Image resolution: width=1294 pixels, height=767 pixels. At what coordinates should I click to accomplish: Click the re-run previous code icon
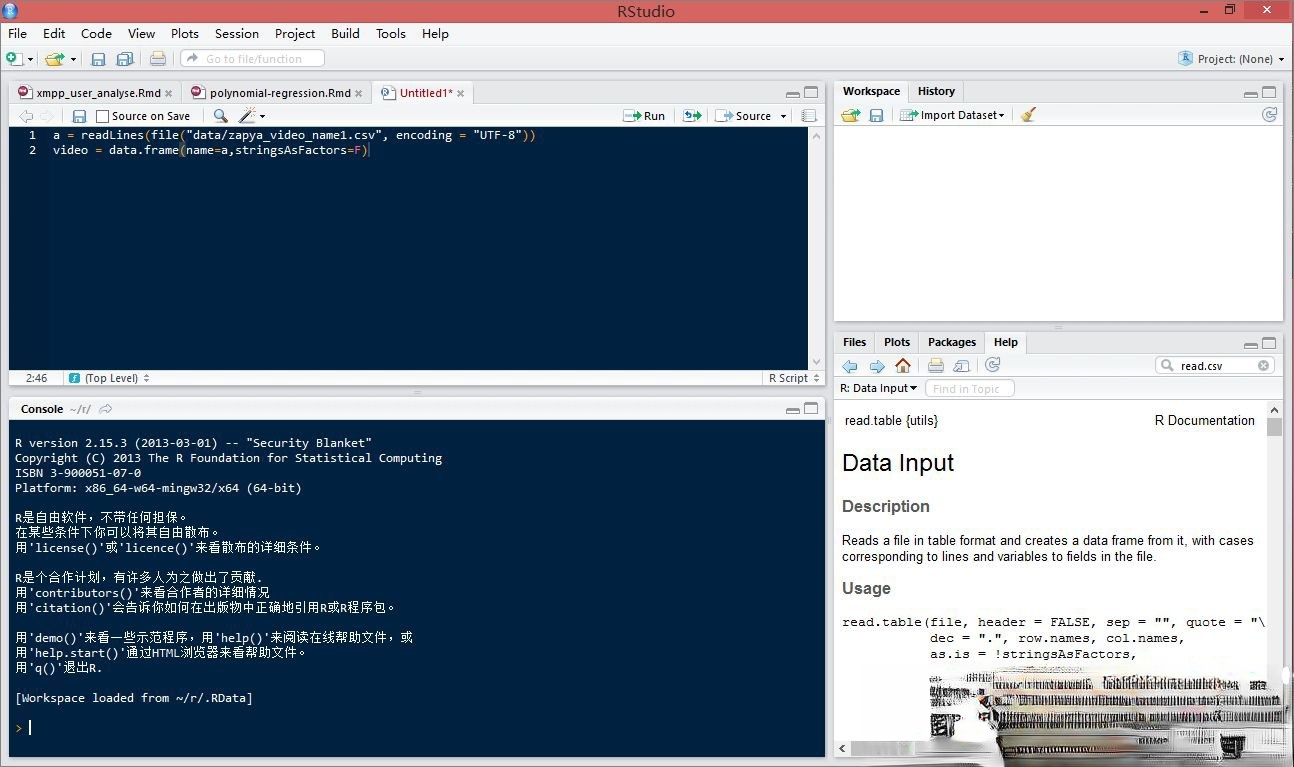coord(691,116)
